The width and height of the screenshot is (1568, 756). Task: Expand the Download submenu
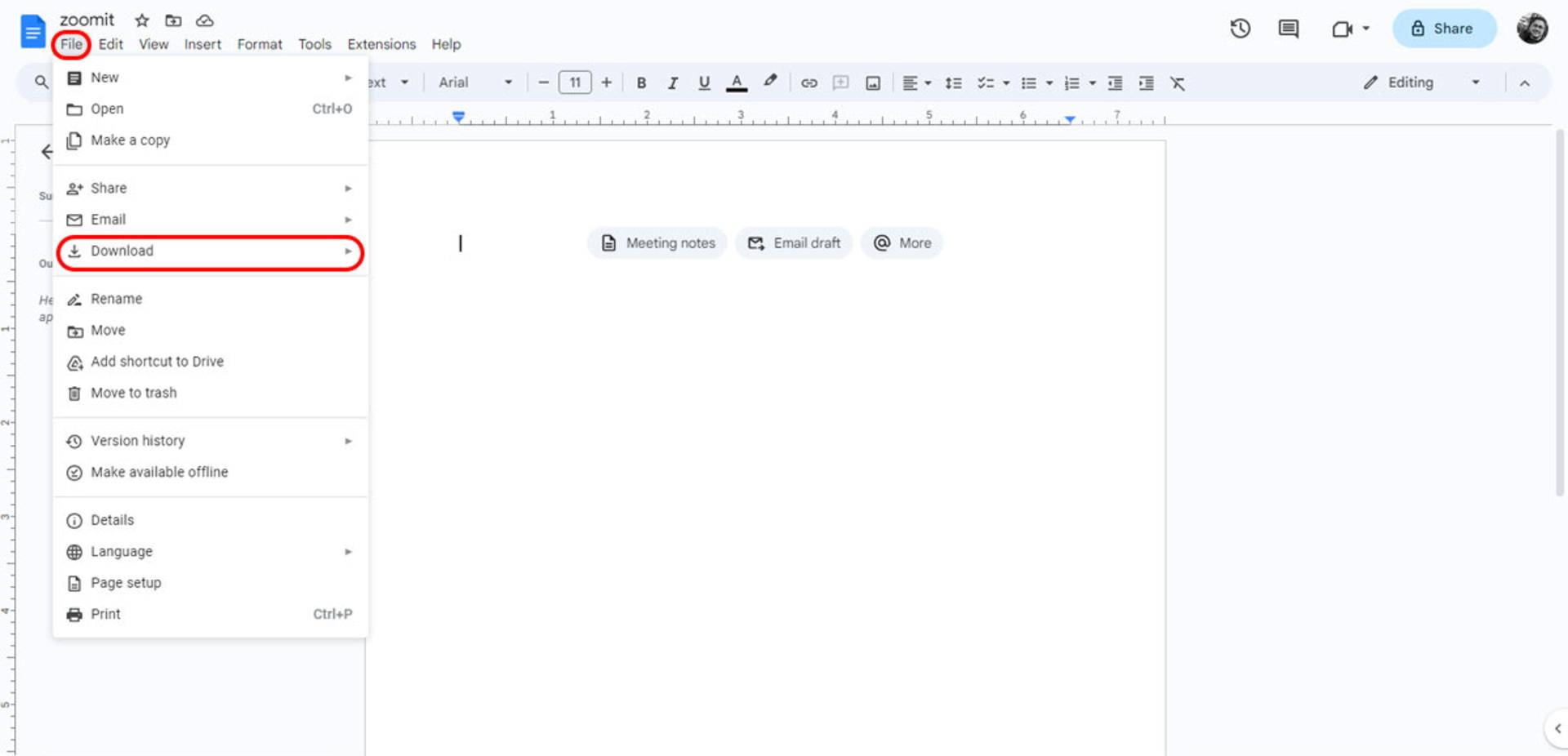(x=211, y=251)
